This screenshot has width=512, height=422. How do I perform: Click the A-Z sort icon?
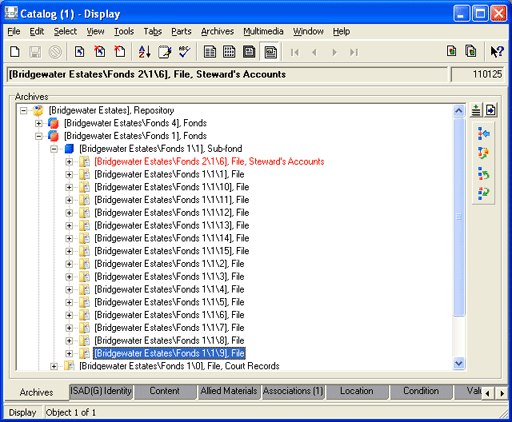144,52
